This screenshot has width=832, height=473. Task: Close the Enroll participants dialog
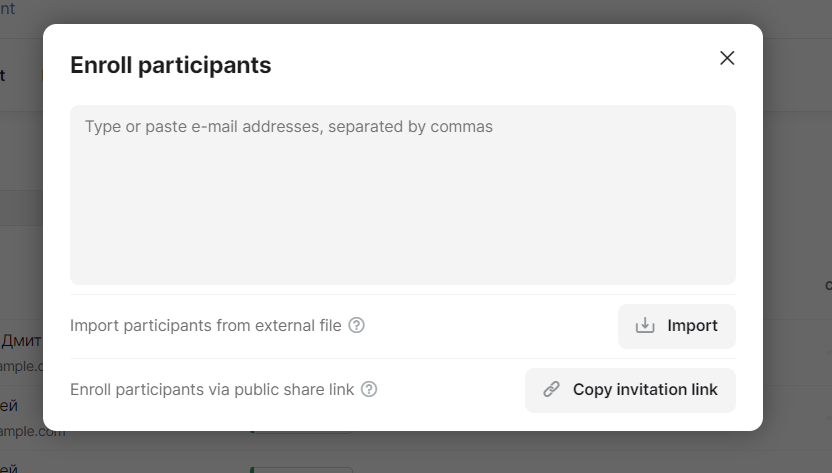click(x=727, y=58)
